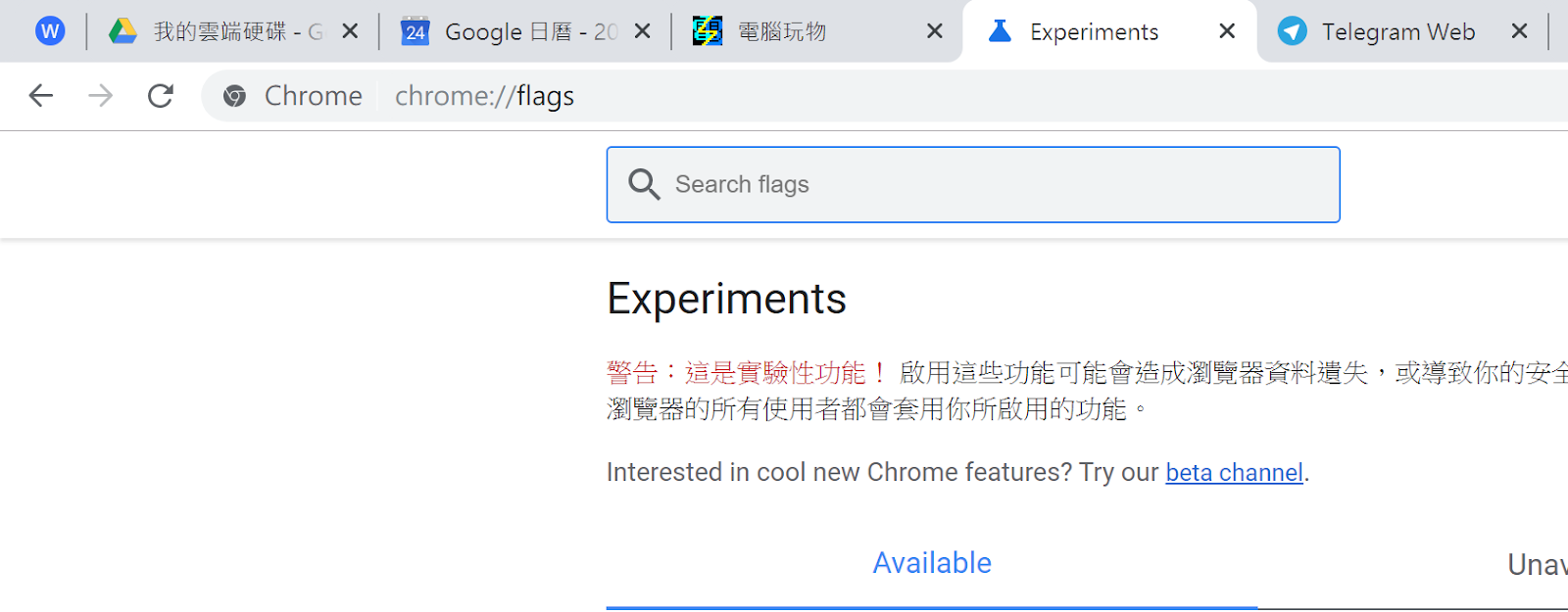This screenshot has height=612, width=1568.
Task: Reload the chrome://flags page
Action: click(x=161, y=96)
